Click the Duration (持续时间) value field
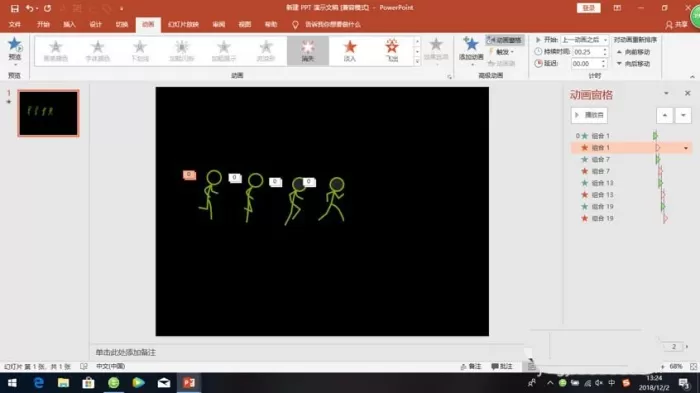Image resolution: width=700 pixels, height=393 pixels. (x=587, y=52)
